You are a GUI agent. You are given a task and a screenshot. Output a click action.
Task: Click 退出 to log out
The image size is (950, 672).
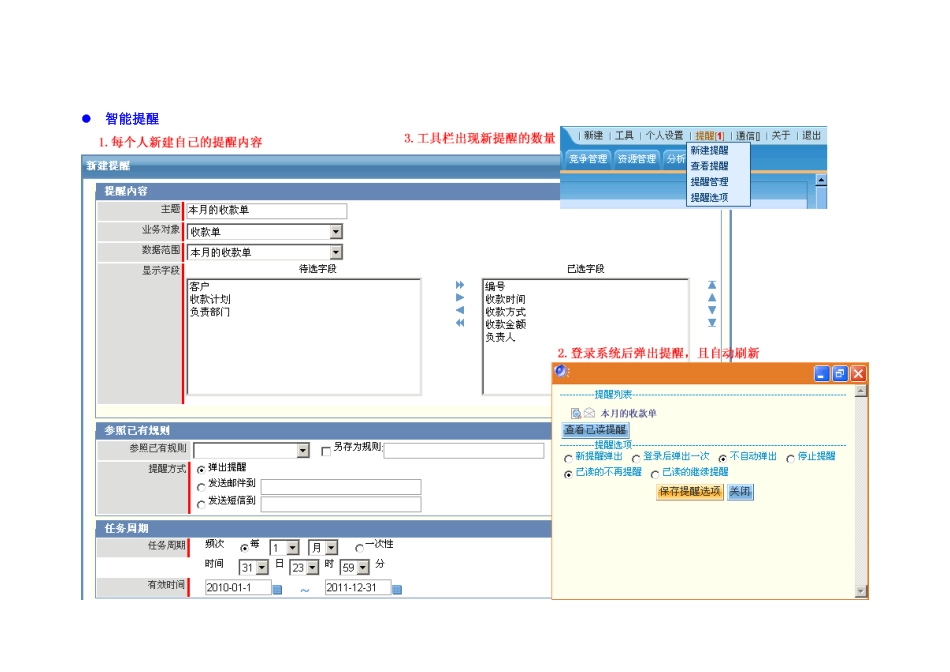[811, 135]
